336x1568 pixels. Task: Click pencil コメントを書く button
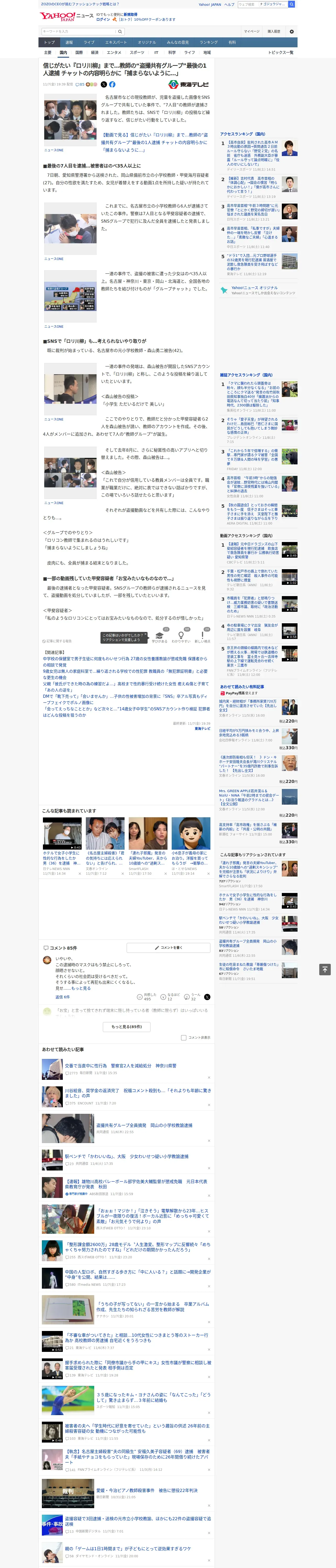168,948
